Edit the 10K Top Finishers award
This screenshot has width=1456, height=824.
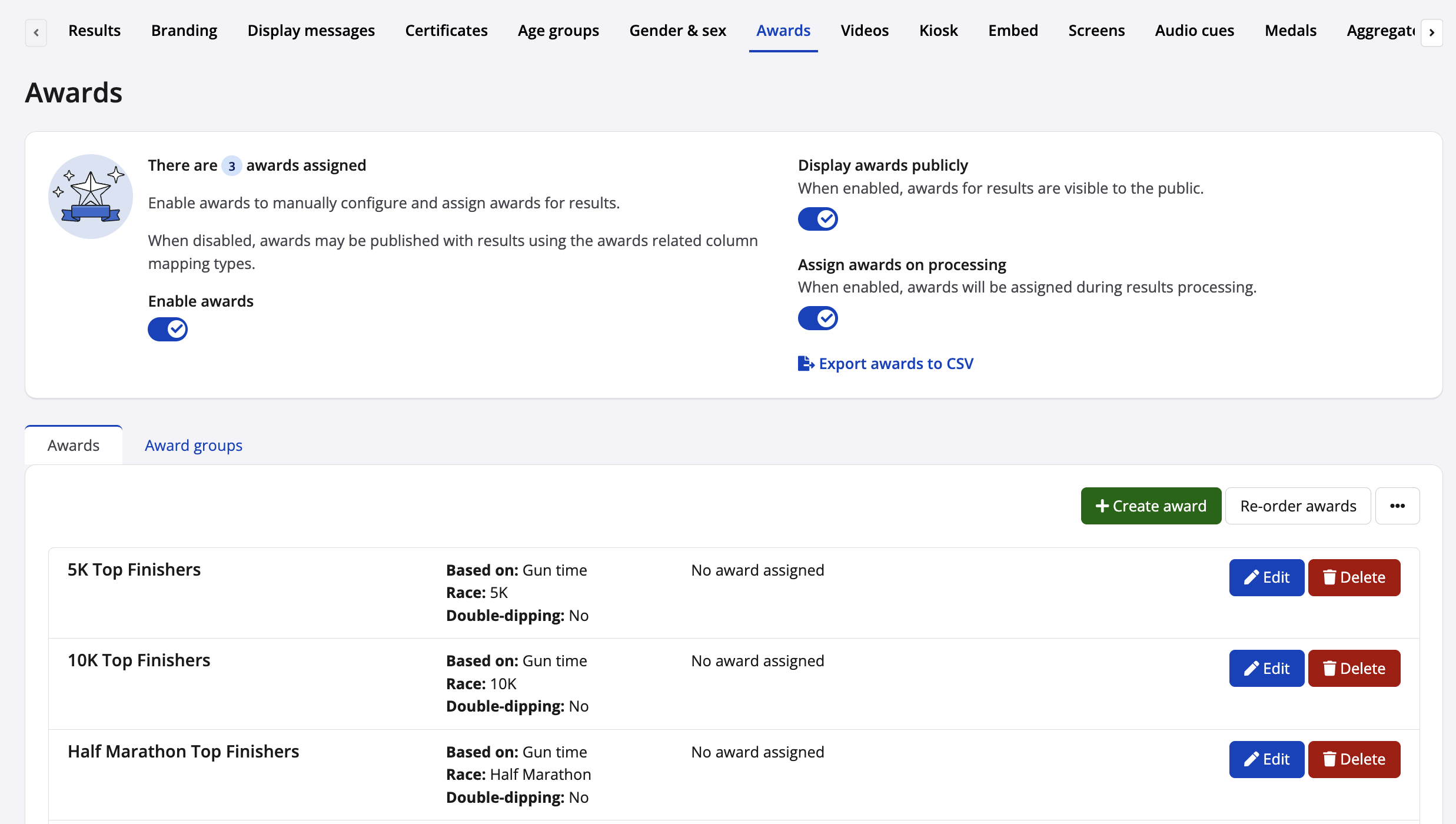click(1266, 669)
